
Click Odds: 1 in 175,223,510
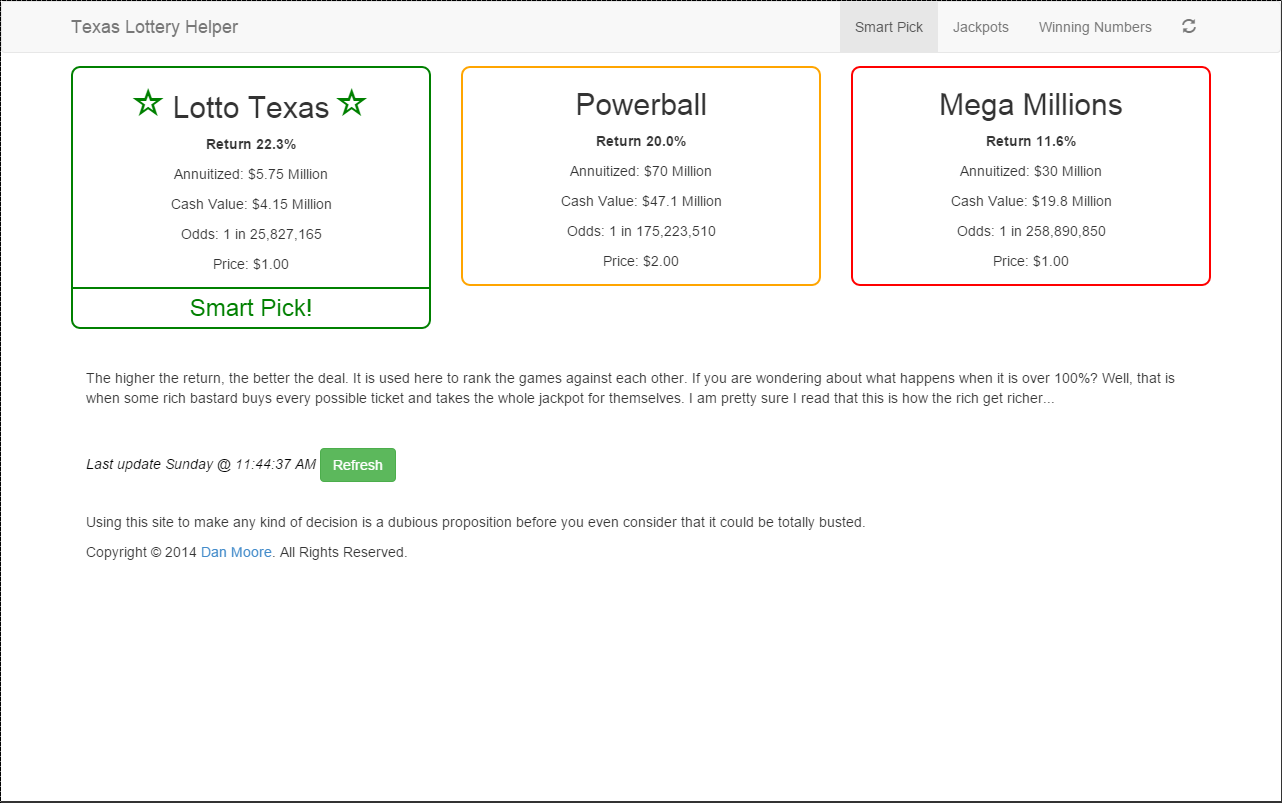641,231
